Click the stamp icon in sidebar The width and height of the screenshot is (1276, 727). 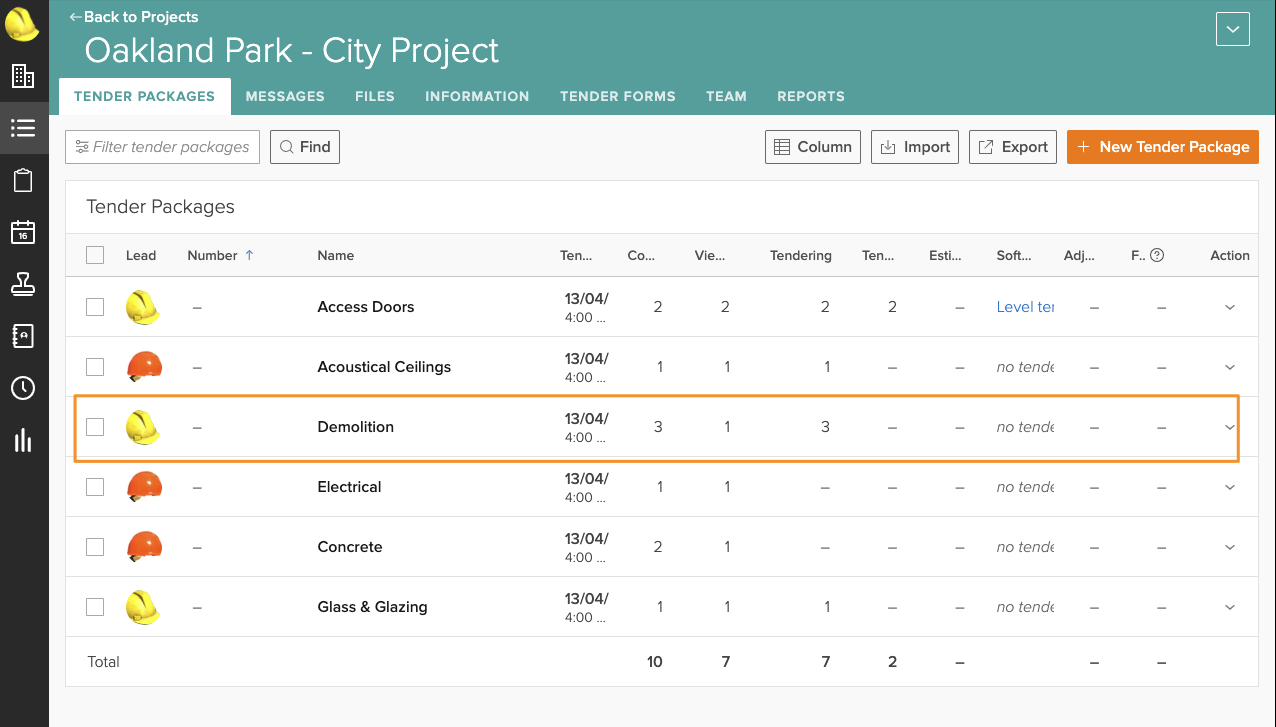click(x=23, y=284)
